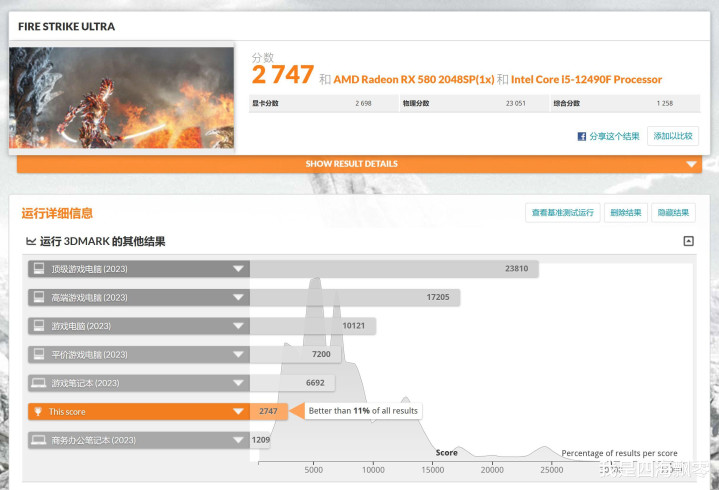
Task: Click desktop icon of 顶级游戏电脑 row
Action: (x=39, y=269)
